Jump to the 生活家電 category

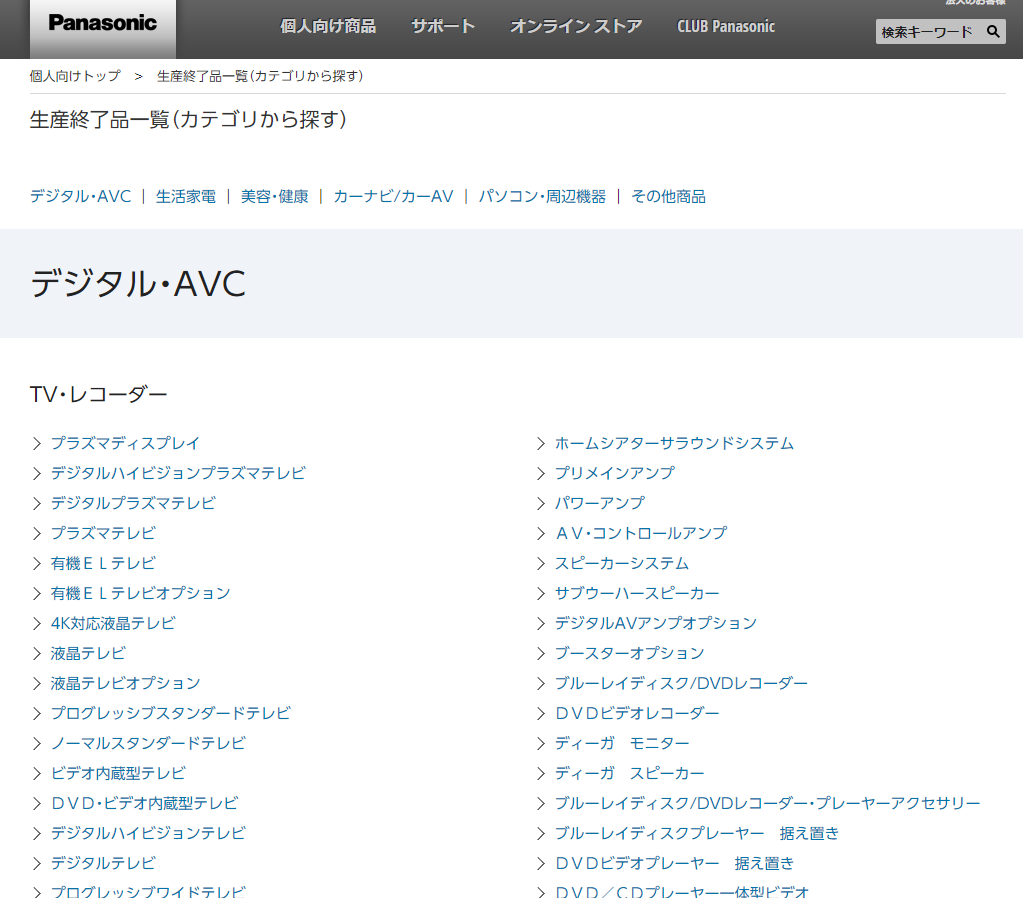tap(186, 197)
